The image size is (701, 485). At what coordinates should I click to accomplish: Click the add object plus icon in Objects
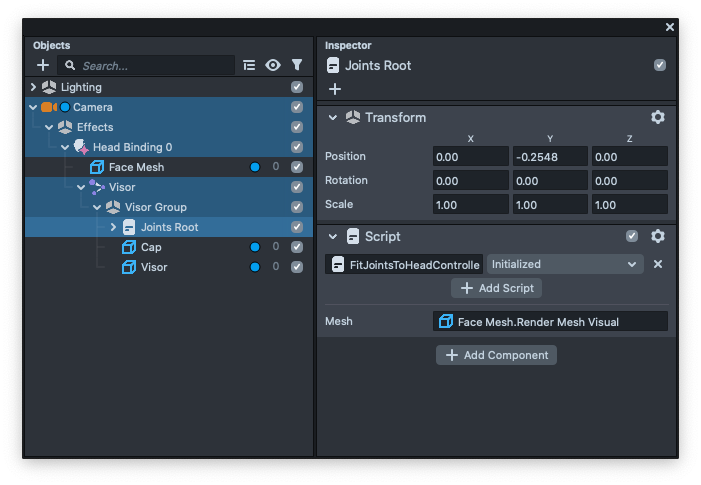[x=43, y=65]
